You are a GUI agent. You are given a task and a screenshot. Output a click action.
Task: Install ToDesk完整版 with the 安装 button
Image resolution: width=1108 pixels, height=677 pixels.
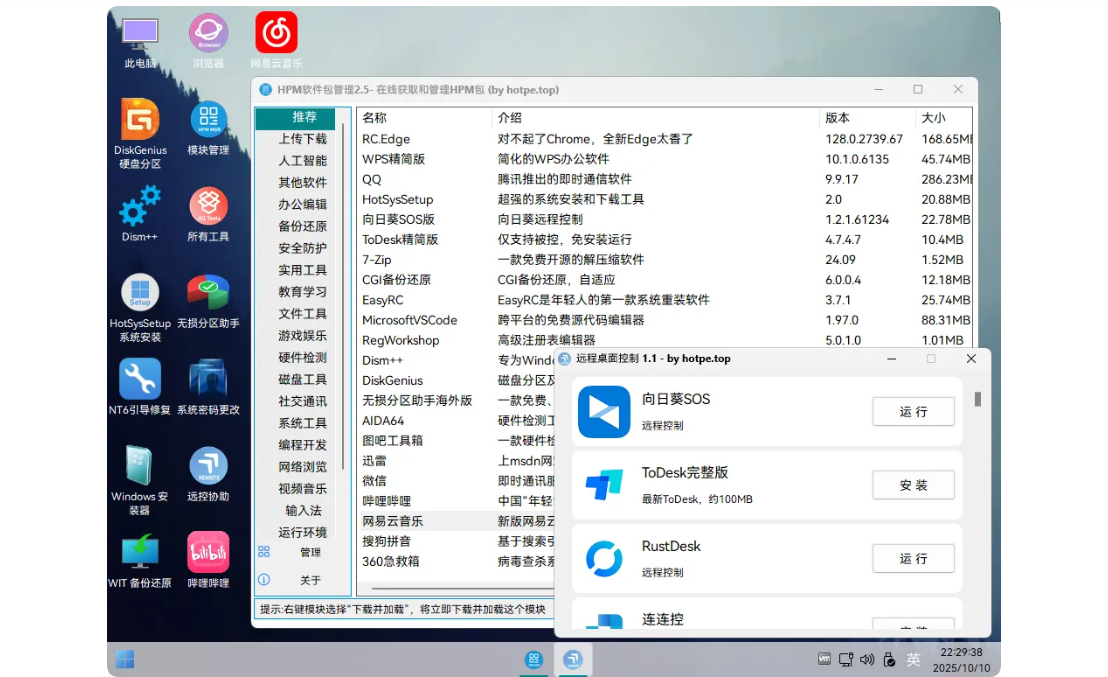click(913, 485)
